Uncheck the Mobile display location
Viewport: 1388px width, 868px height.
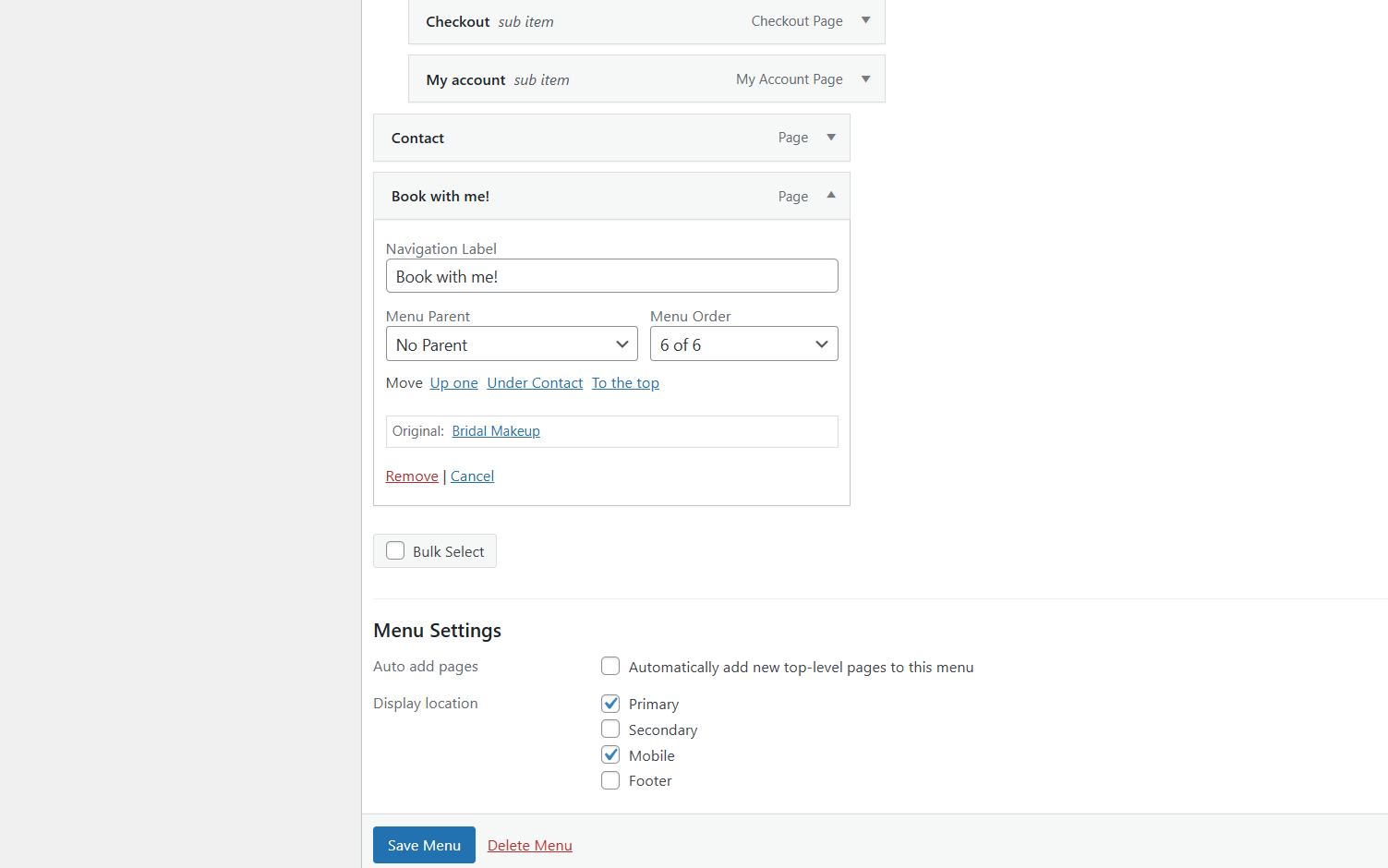[x=610, y=755]
